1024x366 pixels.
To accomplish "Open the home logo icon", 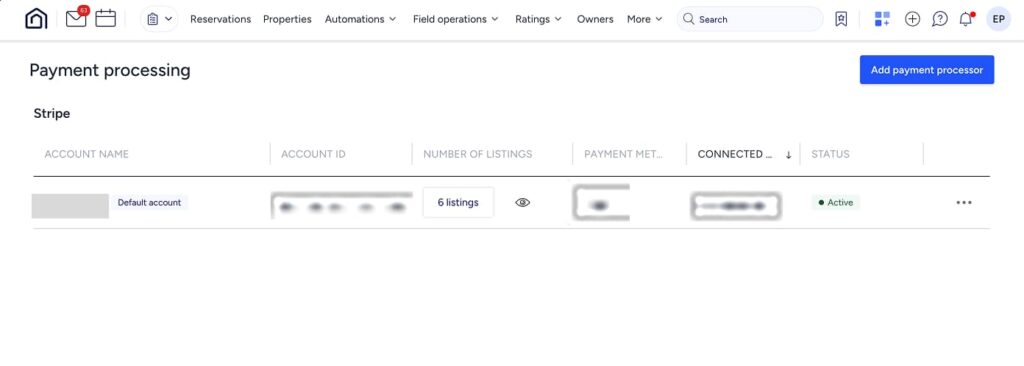I will pos(37,19).
